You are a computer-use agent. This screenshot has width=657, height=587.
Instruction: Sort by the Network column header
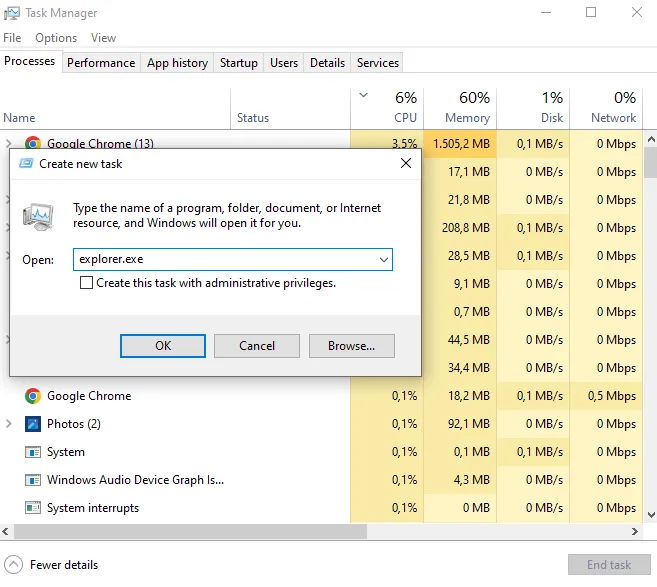click(x=606, y=109)
